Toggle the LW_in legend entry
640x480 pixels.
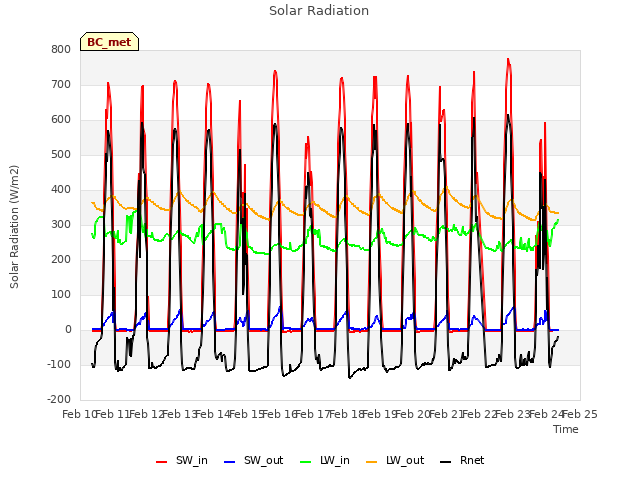[325, 461]
